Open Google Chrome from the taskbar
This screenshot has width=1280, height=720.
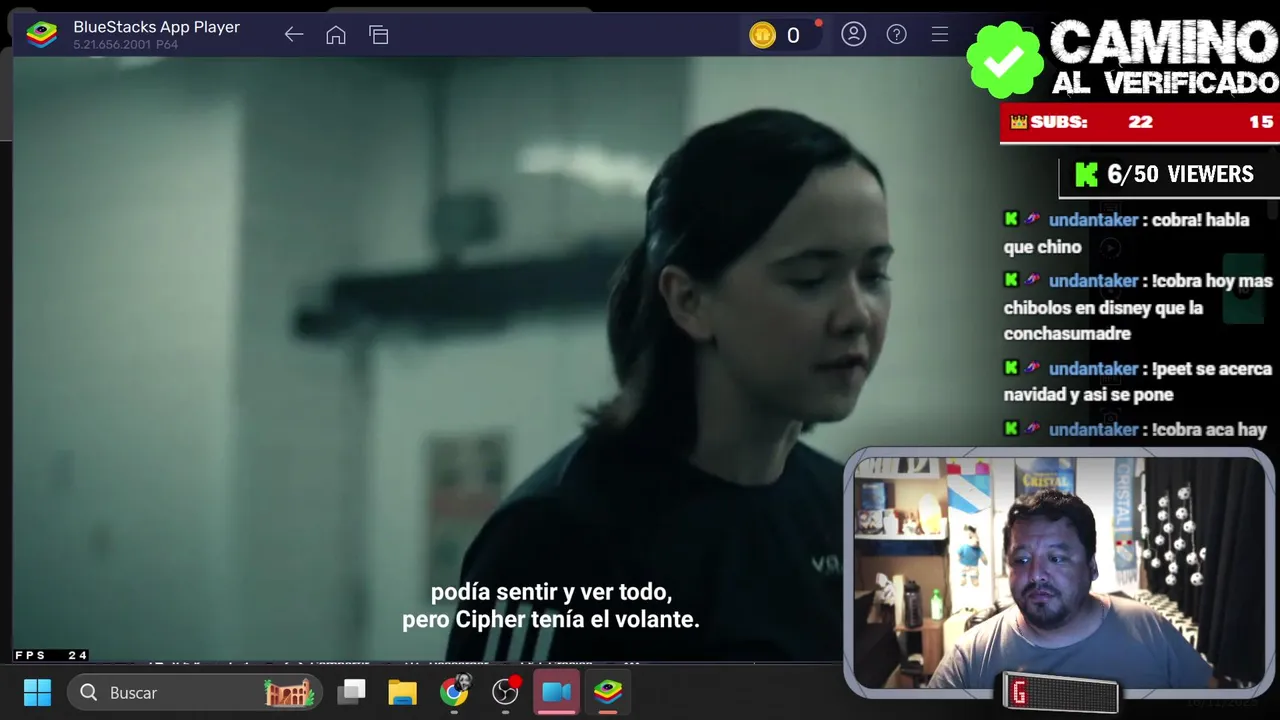pyautogui.click(x=454, y=692)
